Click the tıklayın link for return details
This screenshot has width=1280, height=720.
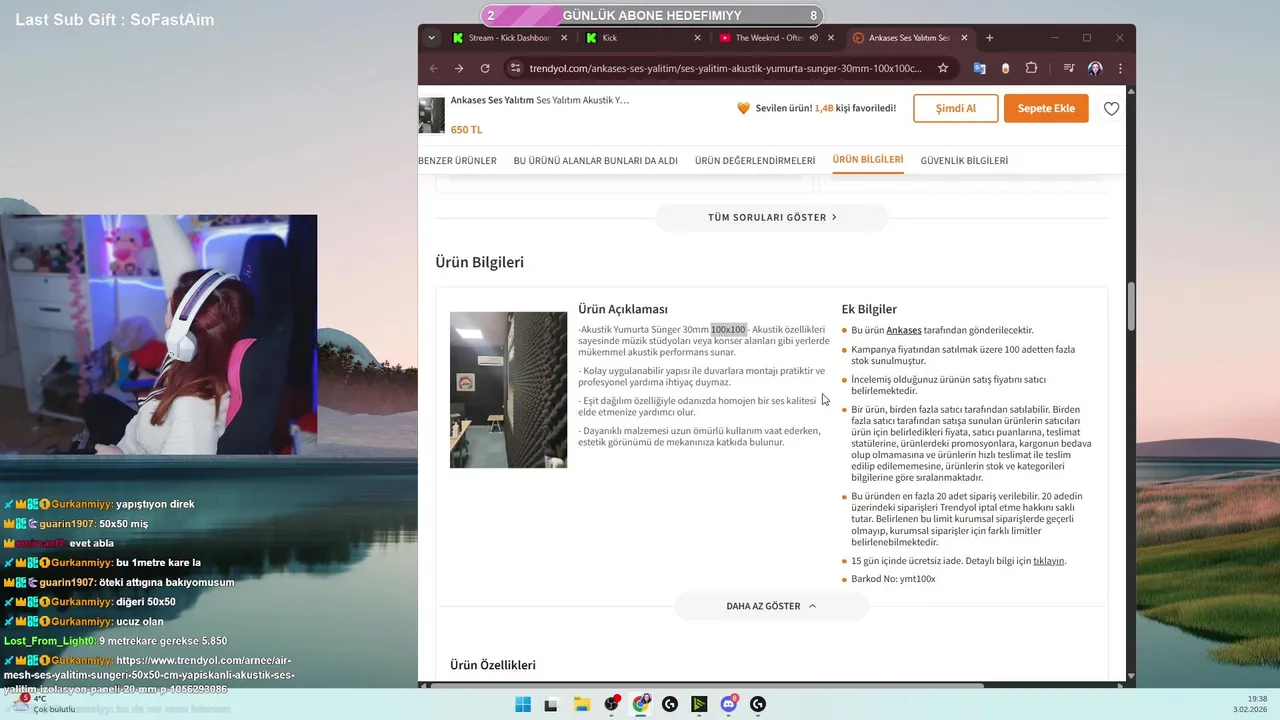click(1049, 561)
